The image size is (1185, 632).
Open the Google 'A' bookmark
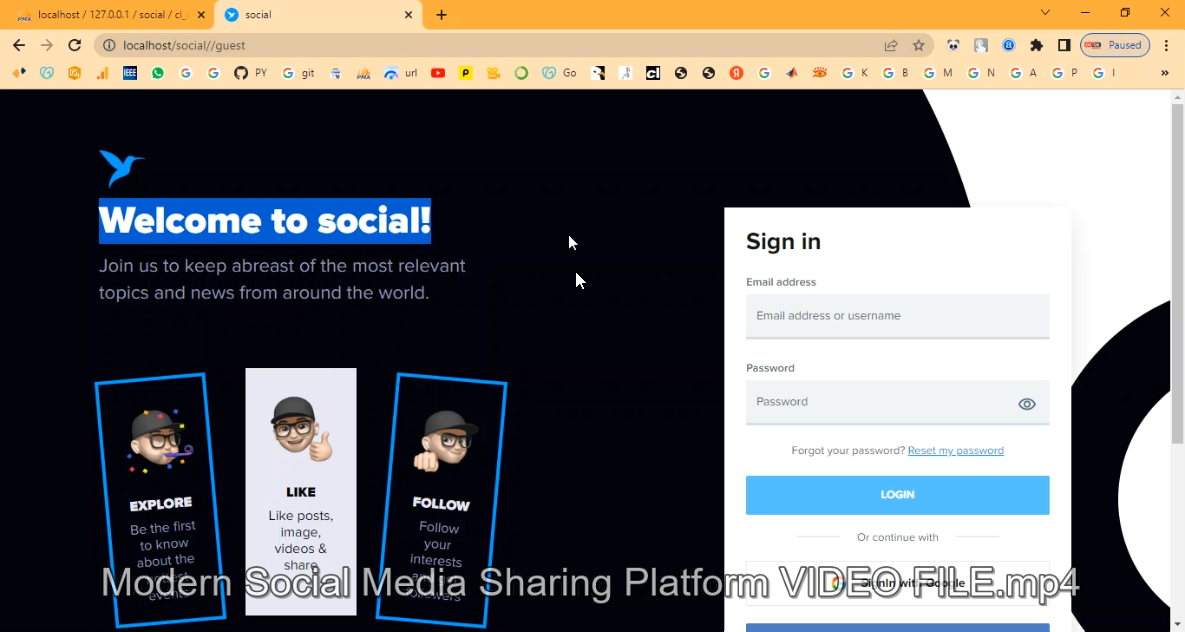[1023, 73]
